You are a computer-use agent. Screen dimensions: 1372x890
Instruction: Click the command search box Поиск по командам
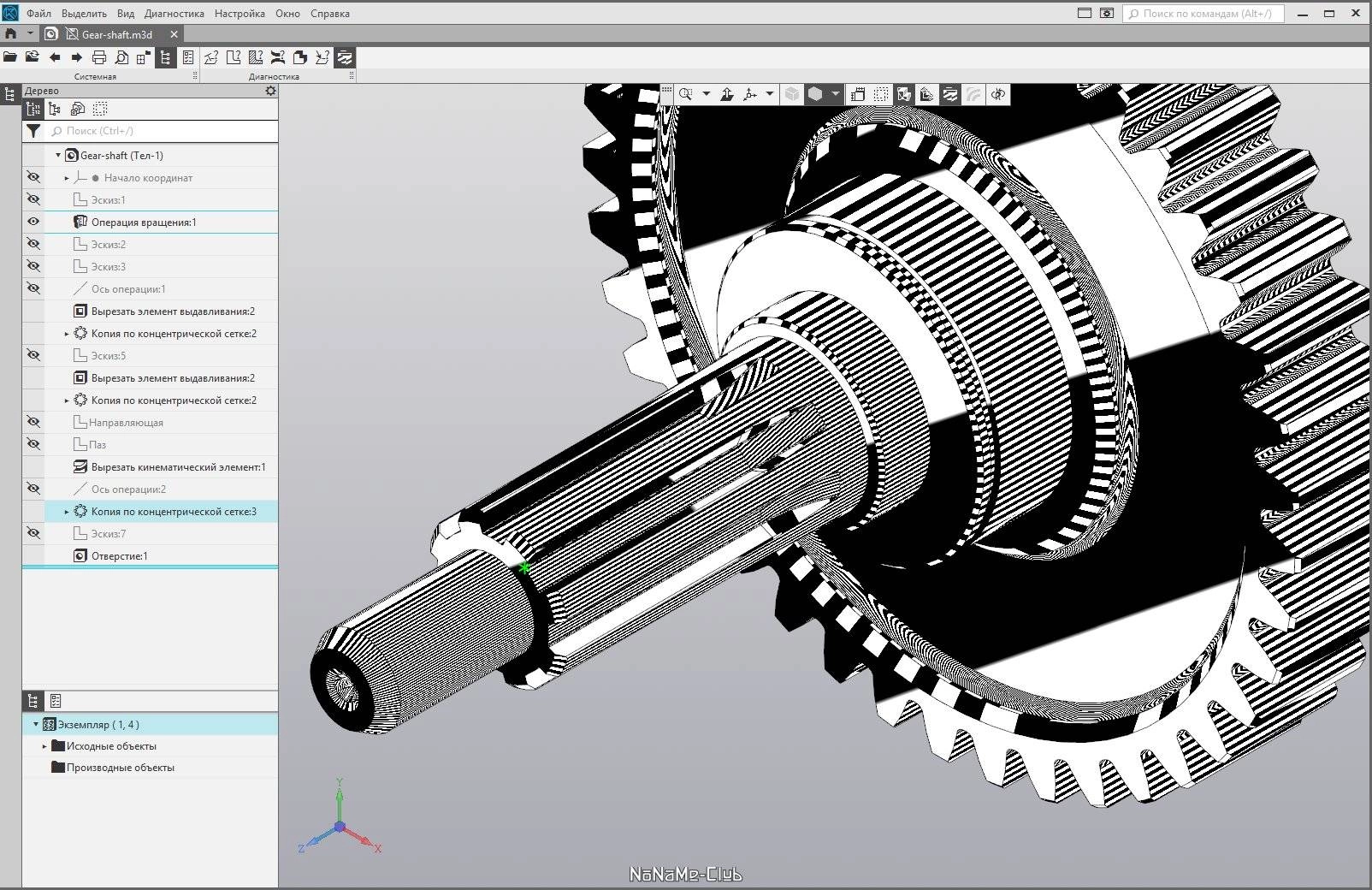[x=1203, y=14]
